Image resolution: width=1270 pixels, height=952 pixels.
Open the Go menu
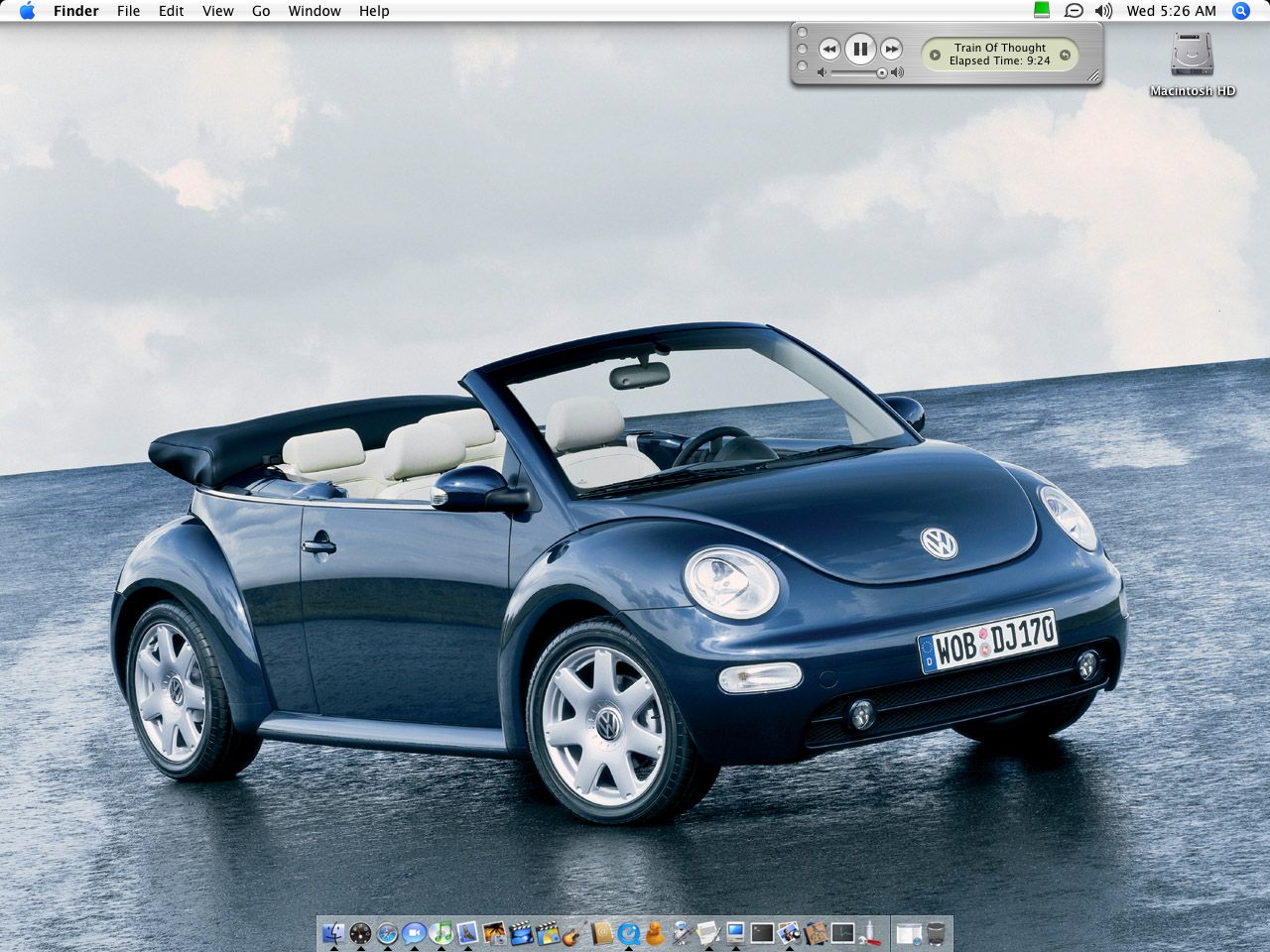261,11
